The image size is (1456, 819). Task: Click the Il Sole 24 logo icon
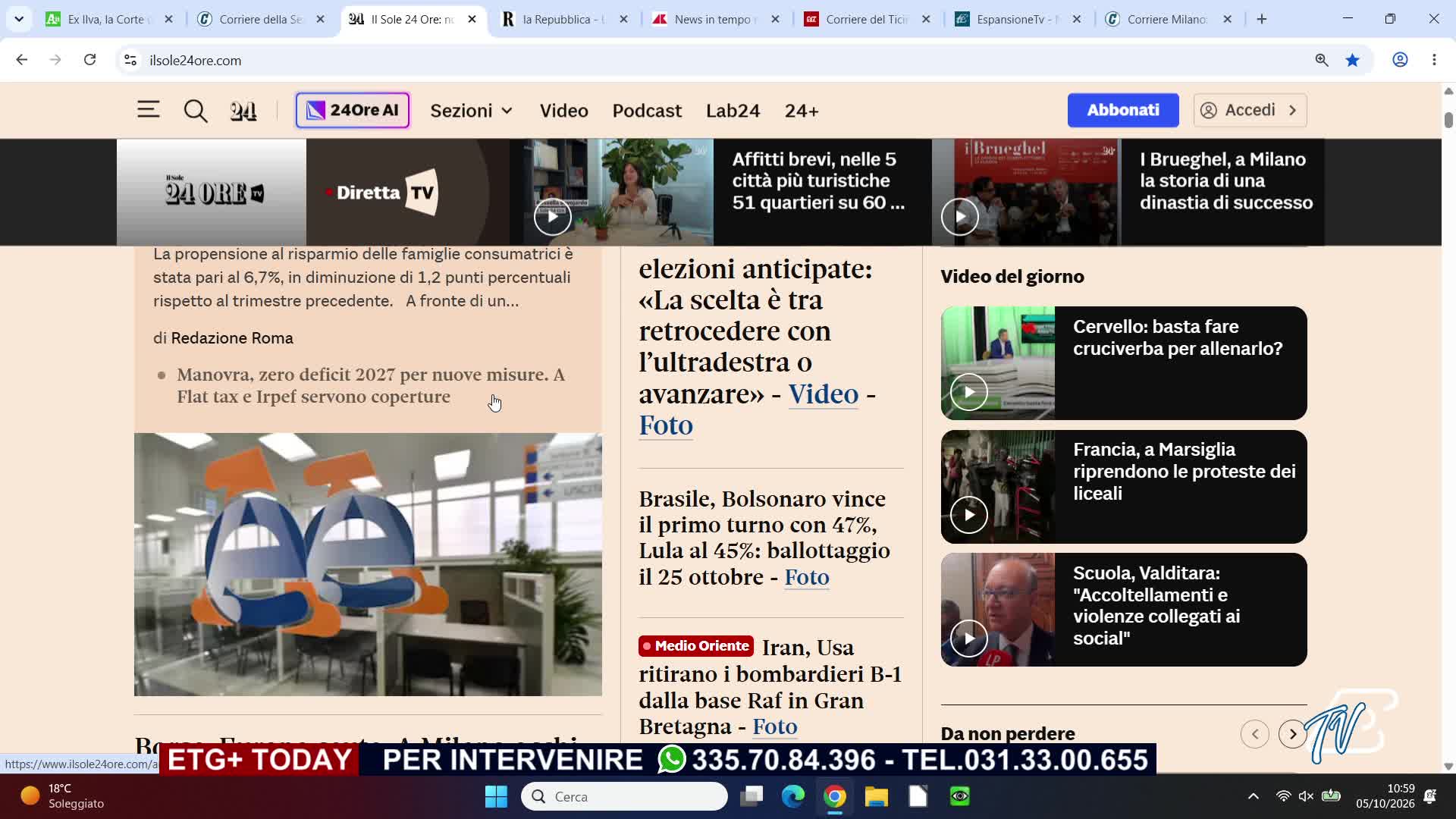pos(243,111)
